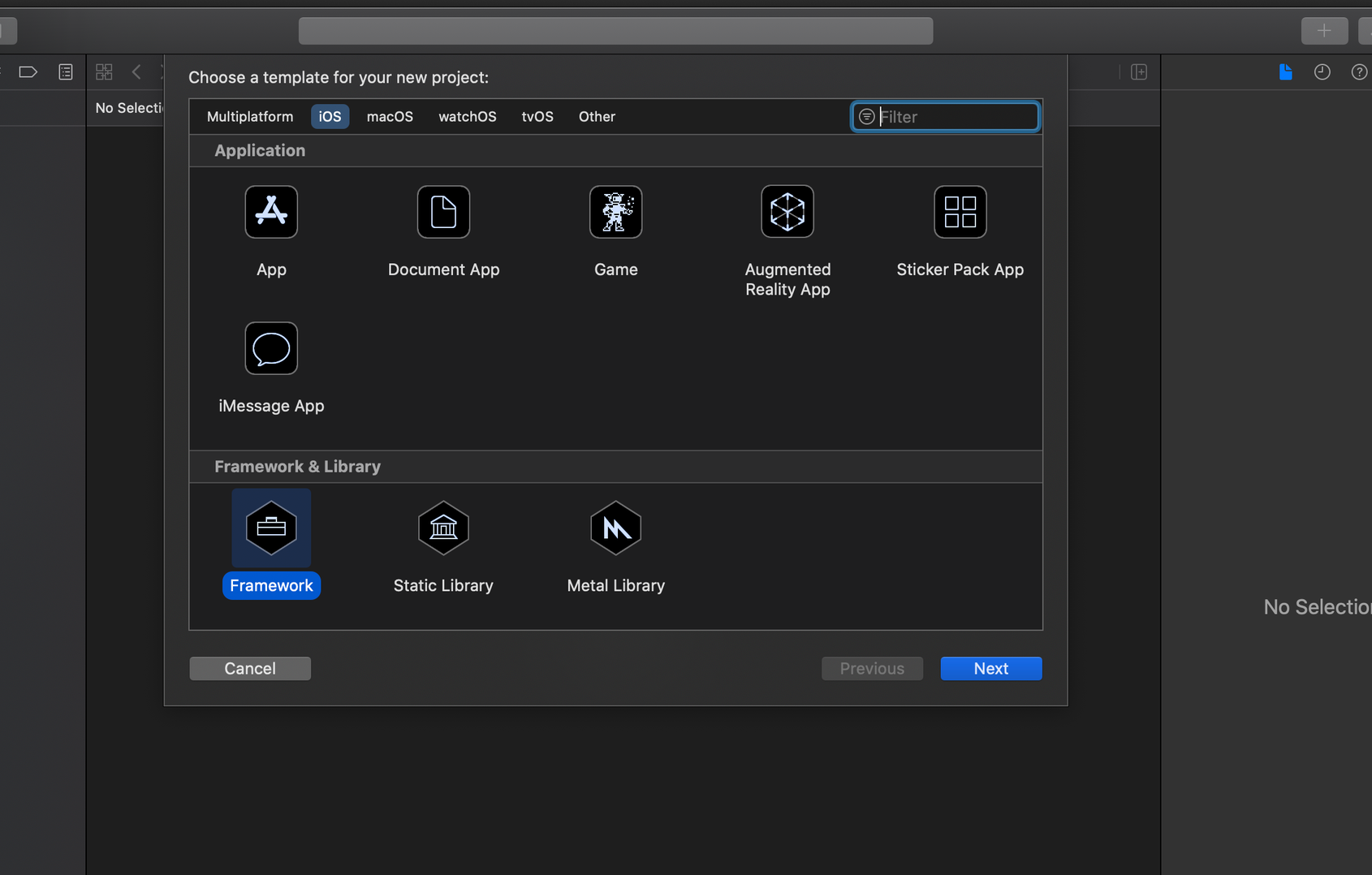The height and width of the screenshot is (875, 1372).
Task: Open the report navigator list icon
Action: [66, 72]
